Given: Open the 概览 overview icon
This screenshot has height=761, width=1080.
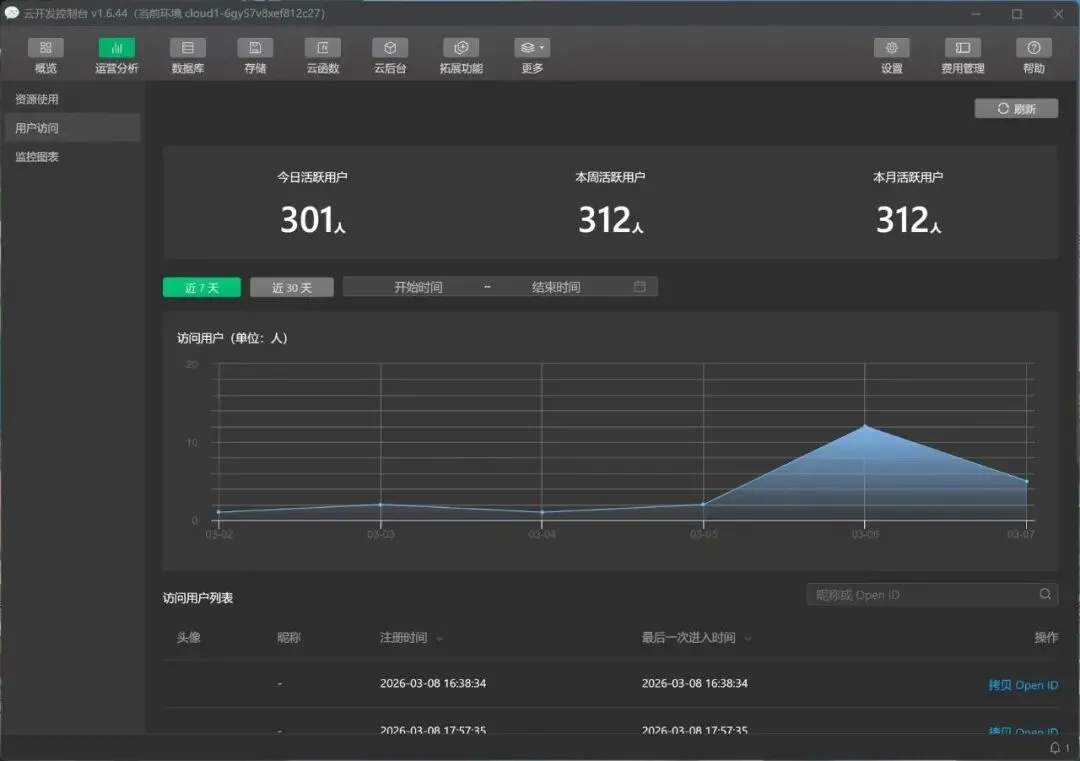Looking at the screenshot, I should pos(45,48).
